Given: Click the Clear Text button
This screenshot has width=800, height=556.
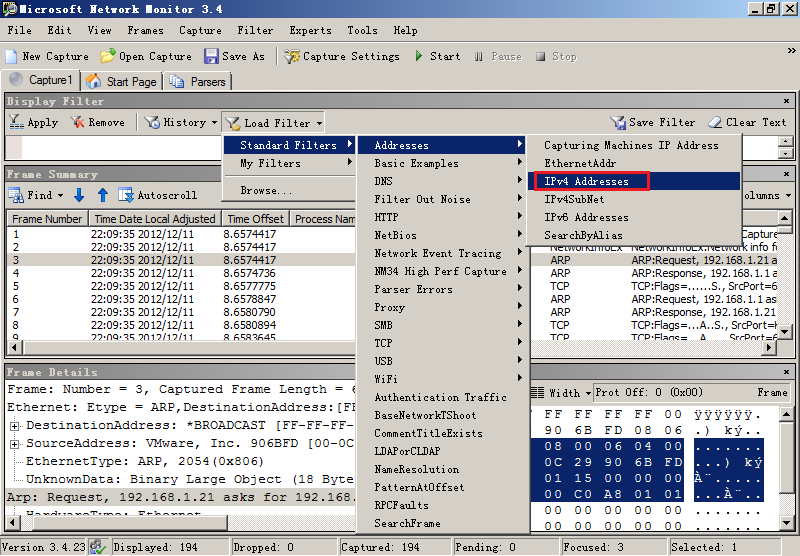Looking at the screenshot, I should (747, 122).
